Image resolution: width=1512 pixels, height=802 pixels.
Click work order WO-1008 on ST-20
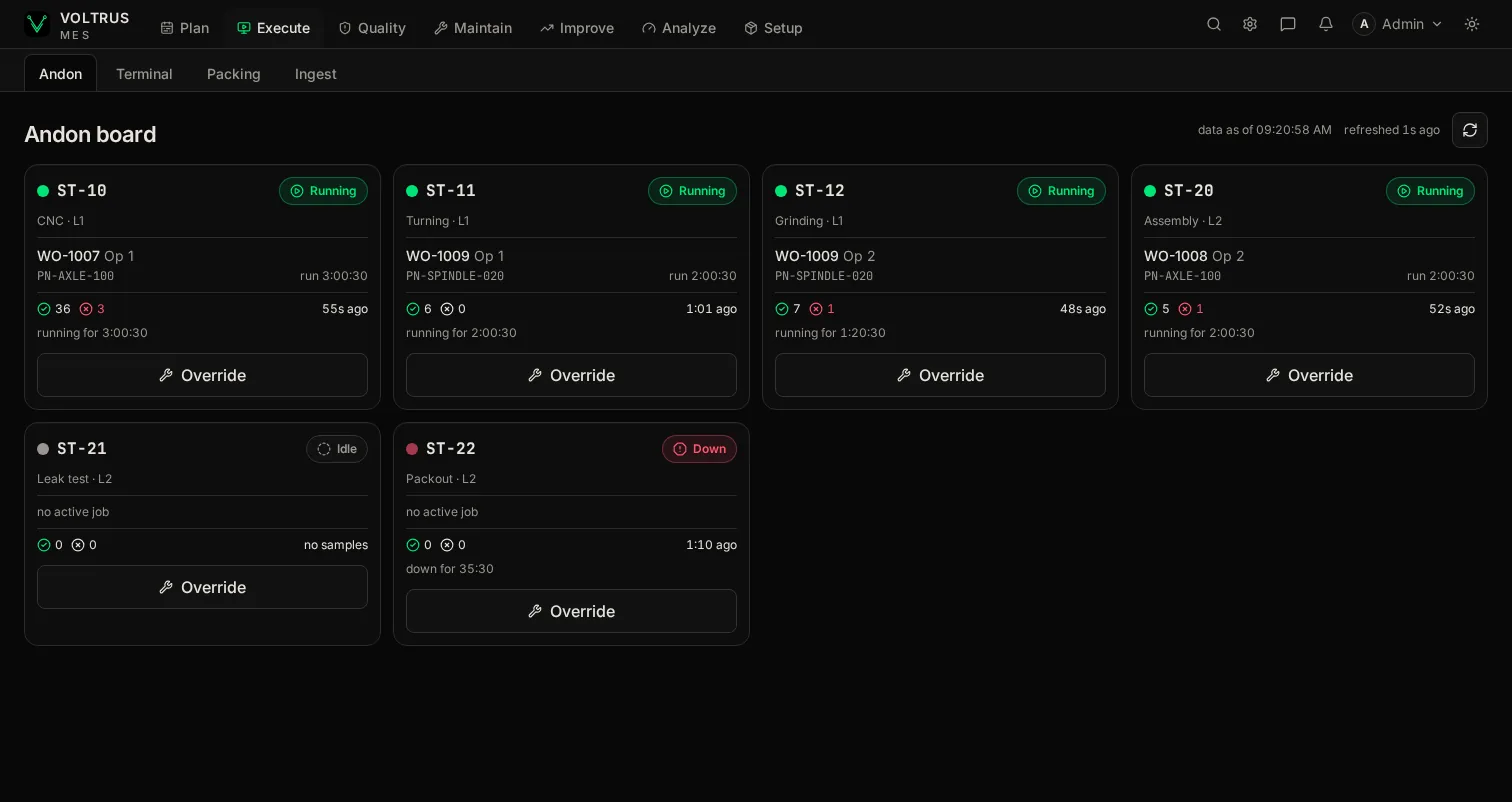(x=1176, y=256)
